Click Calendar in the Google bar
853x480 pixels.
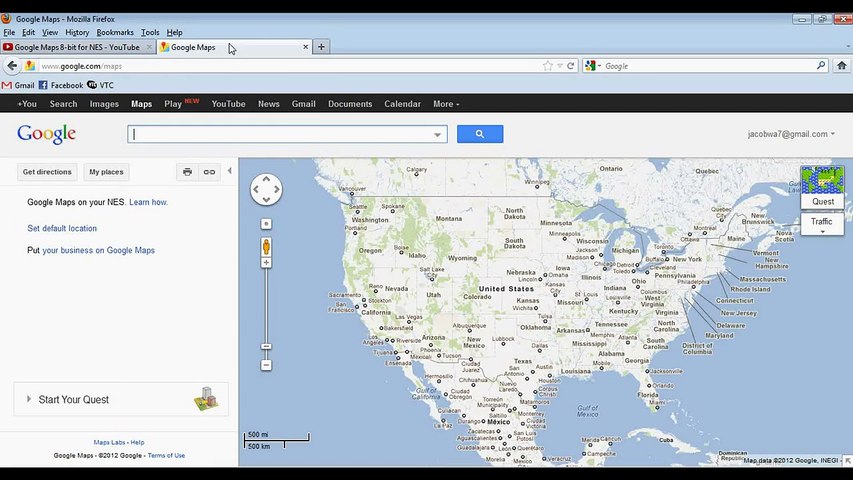point(403,104)
